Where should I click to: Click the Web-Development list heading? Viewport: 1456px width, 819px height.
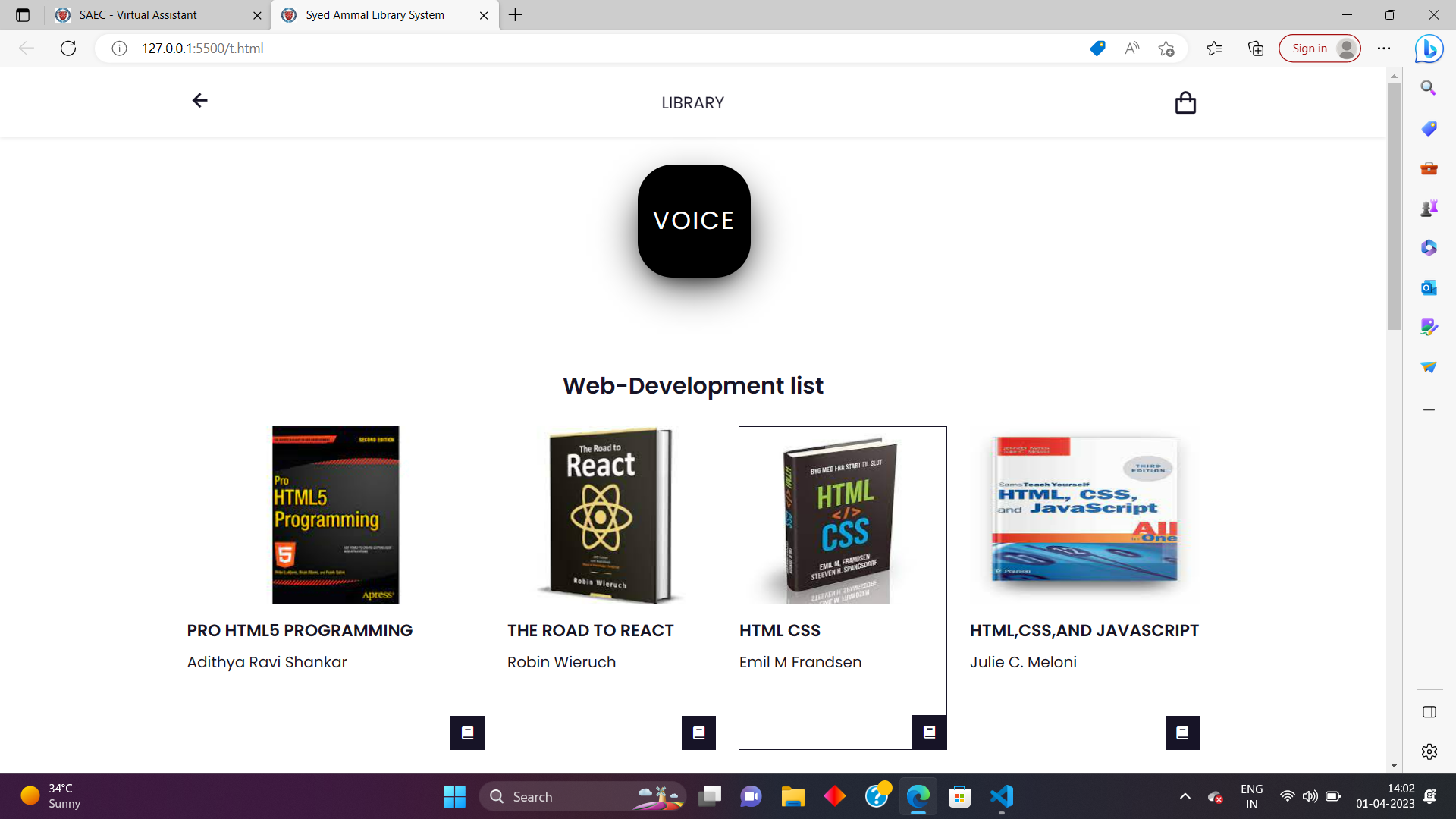point(692,385)
